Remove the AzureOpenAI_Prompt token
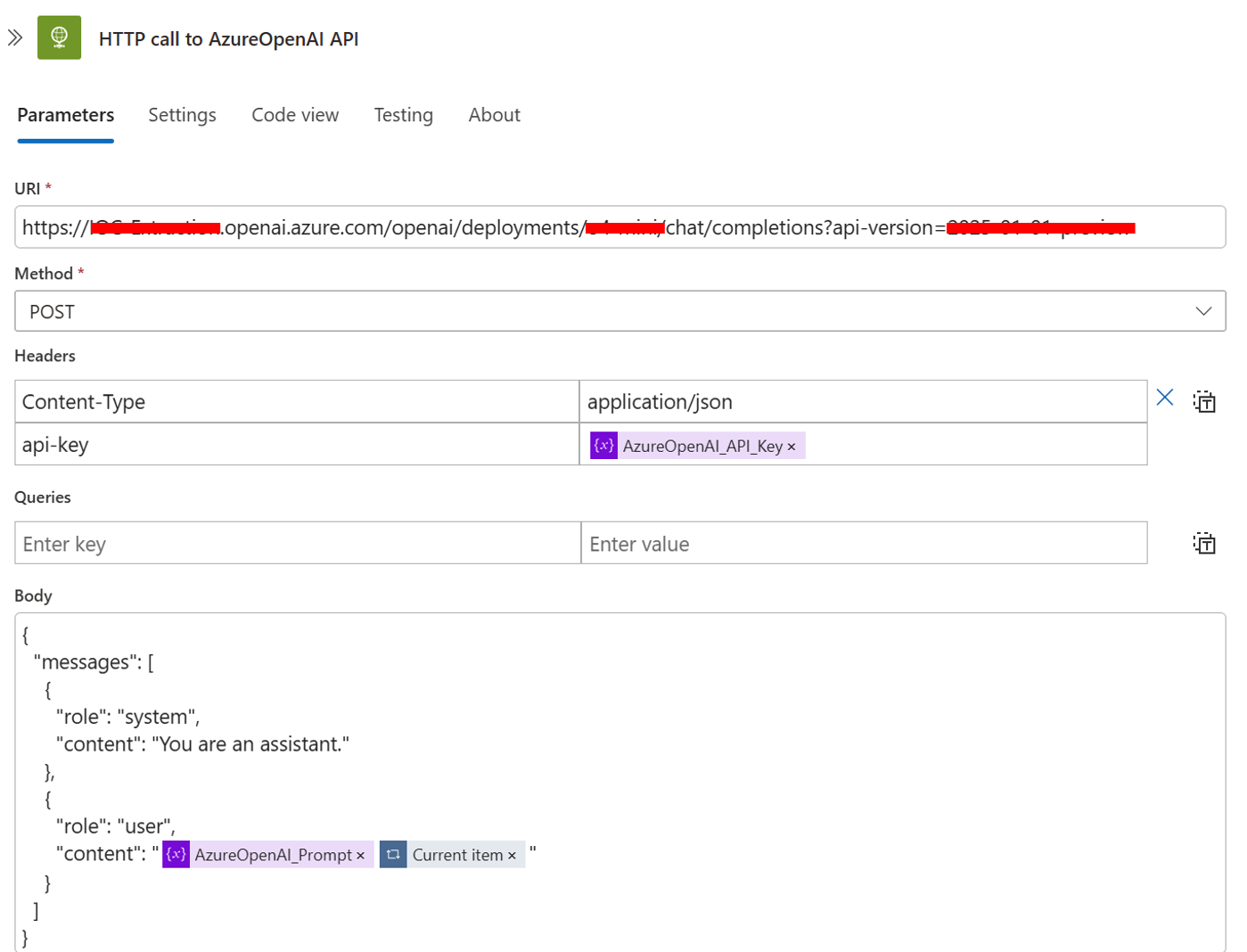The image size is (1247, 952). pos(360,856)
